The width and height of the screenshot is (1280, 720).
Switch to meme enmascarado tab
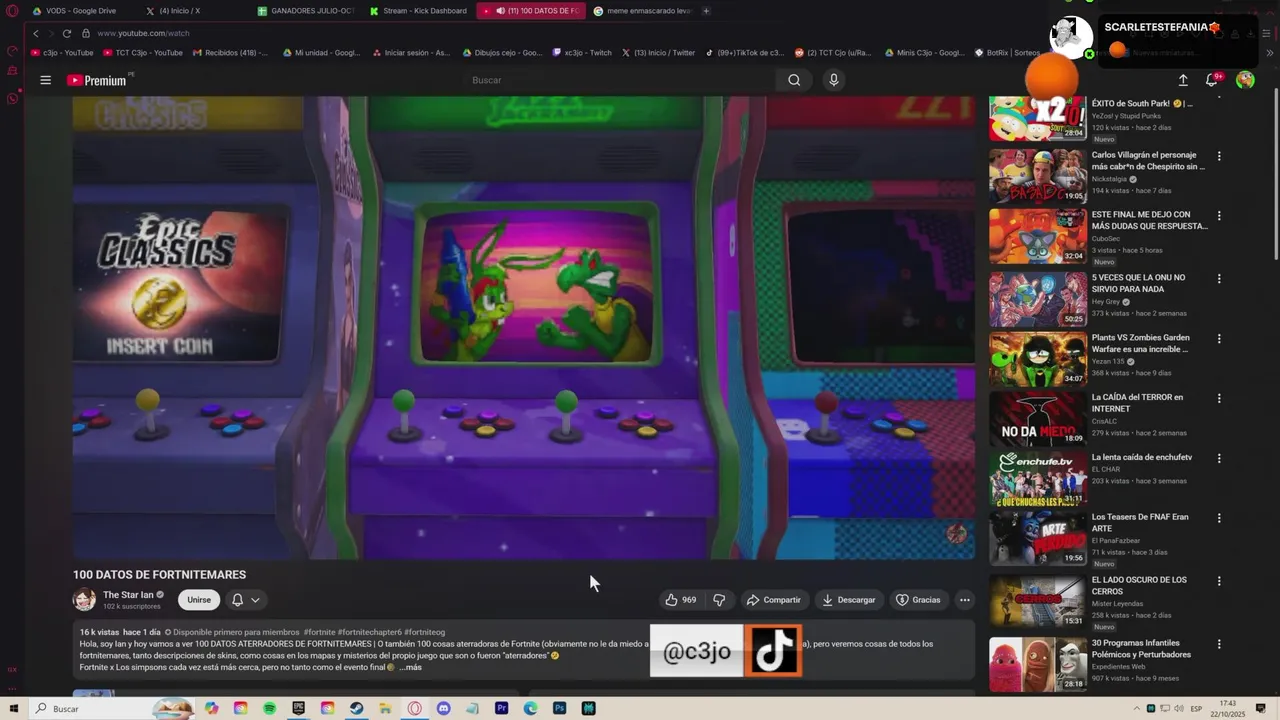click(641, 11)
